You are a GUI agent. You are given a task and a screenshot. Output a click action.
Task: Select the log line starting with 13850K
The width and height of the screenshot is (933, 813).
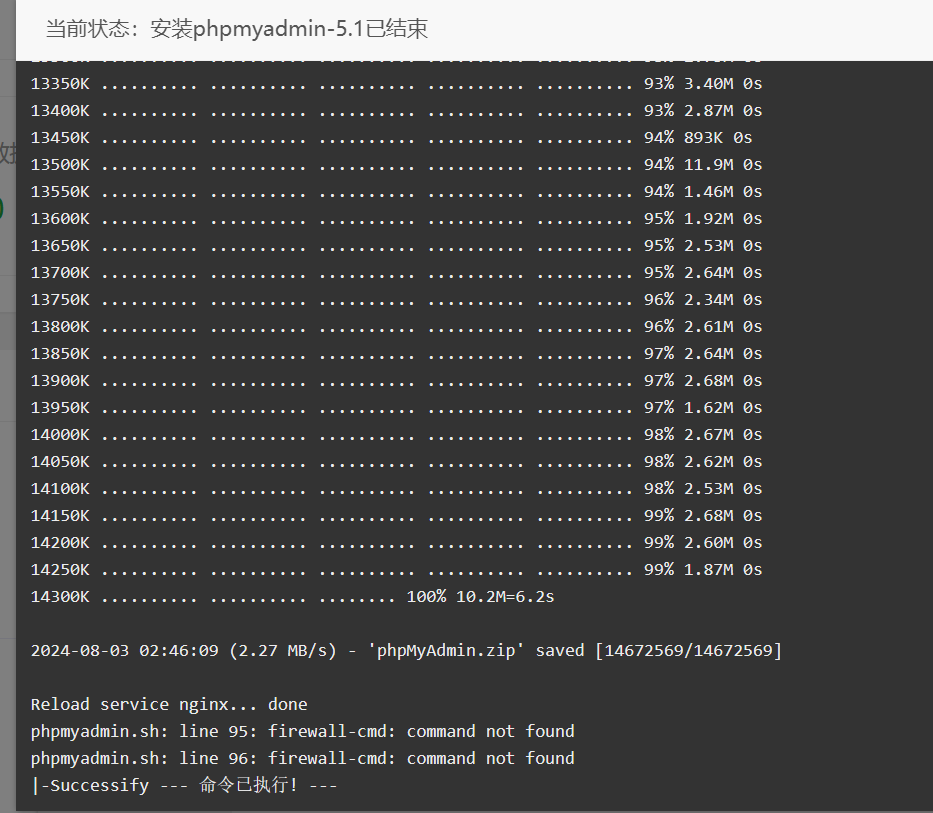[x=396, y=354]
